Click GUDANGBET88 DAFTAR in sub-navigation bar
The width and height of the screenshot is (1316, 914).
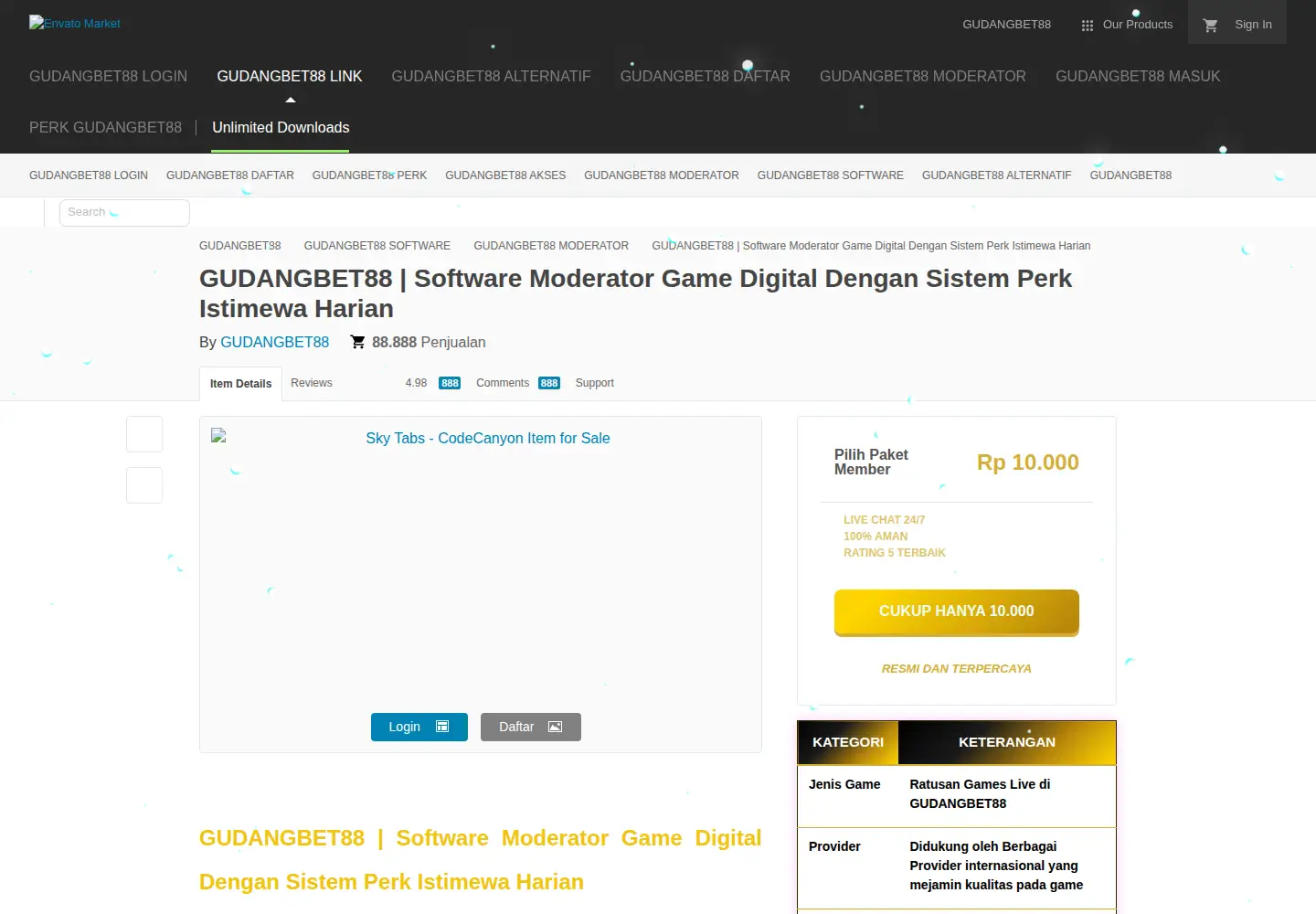230,175
